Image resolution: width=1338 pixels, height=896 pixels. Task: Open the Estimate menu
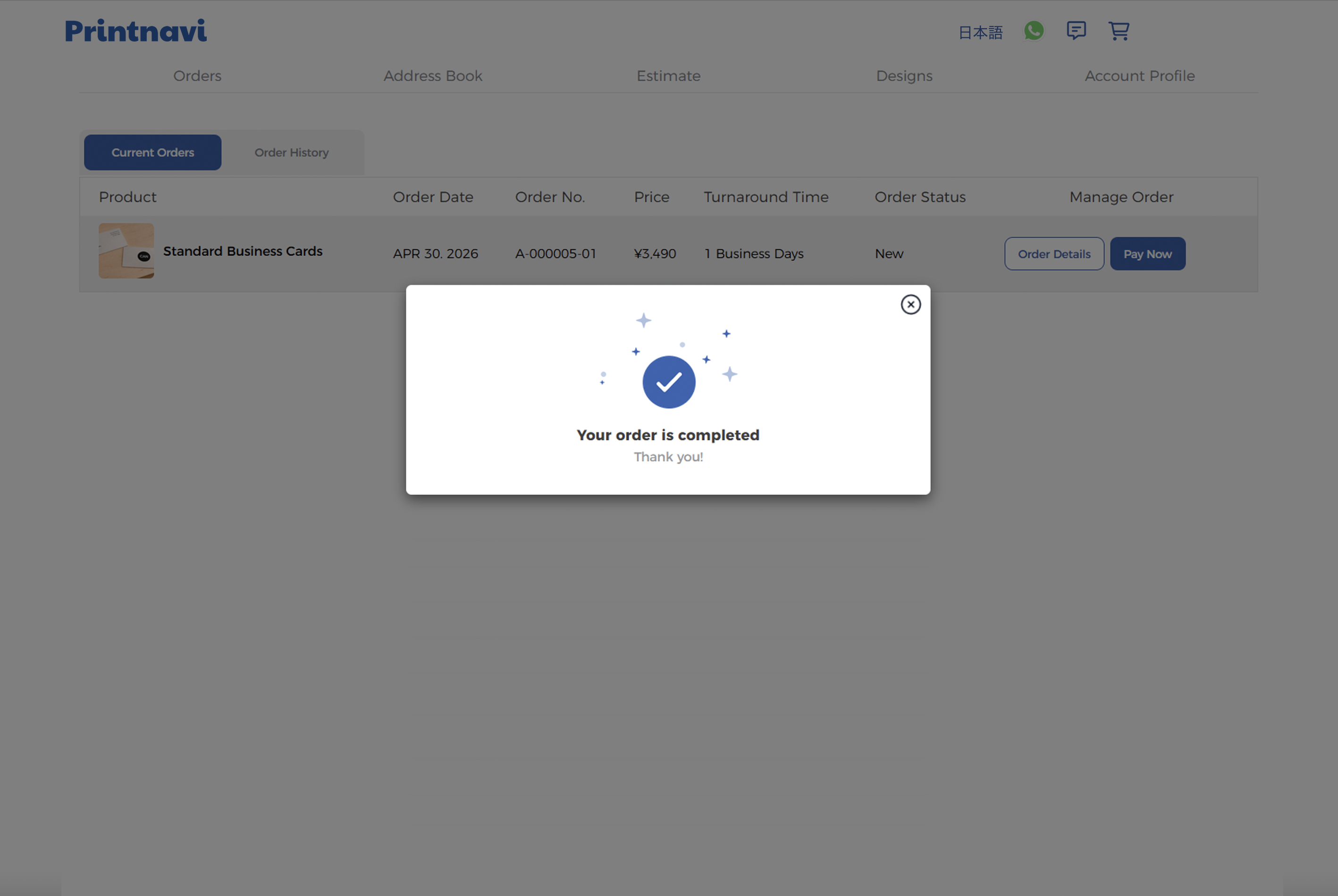pos(668,76)
